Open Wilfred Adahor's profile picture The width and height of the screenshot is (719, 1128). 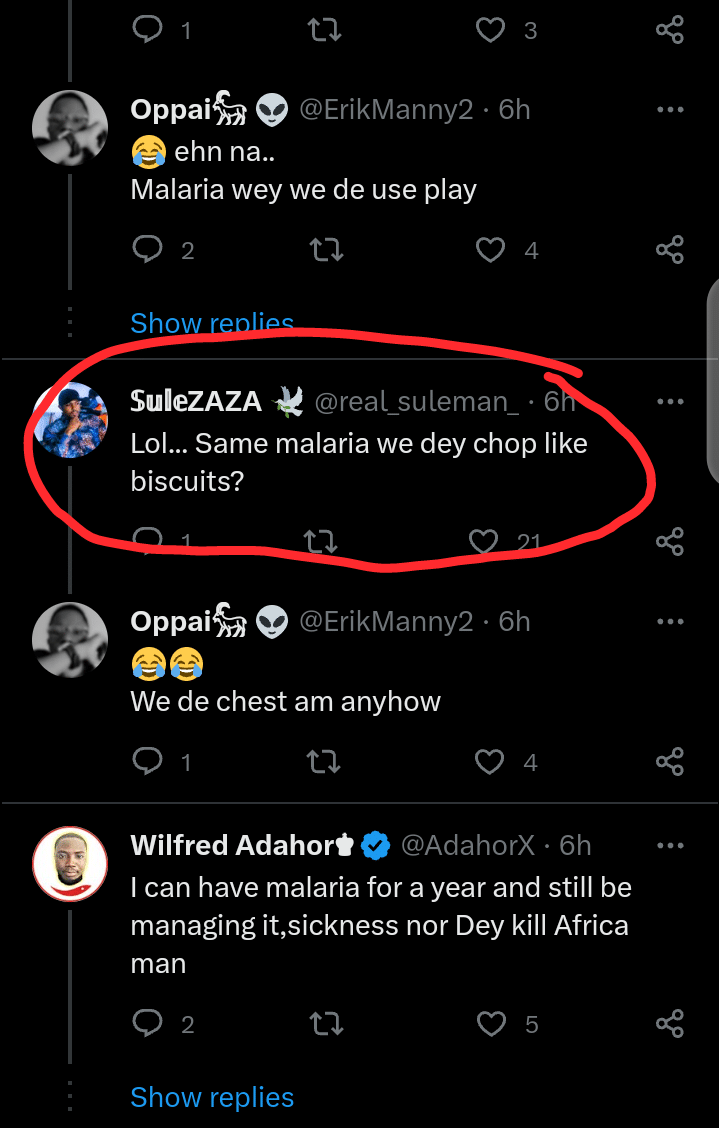pyautogui.click(x=70, y=864)
